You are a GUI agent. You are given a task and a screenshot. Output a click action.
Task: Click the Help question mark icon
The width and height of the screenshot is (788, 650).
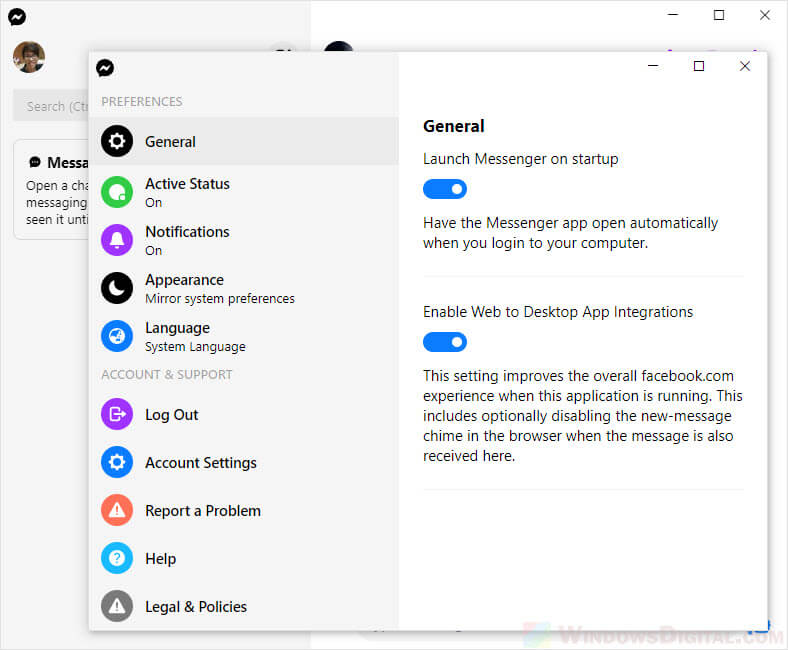coord(117,558)
